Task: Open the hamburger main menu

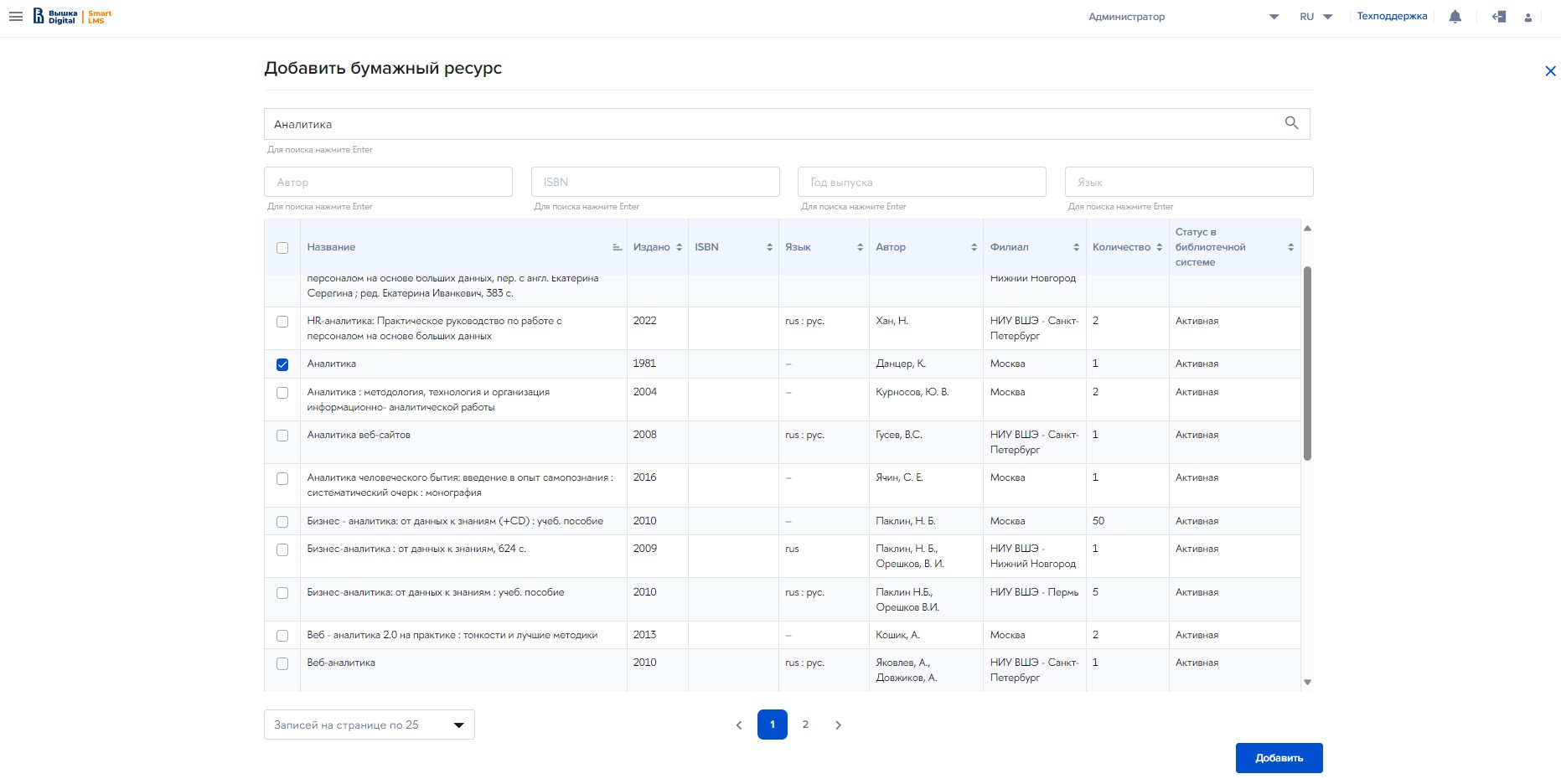Action: click(x=16, y=17)
